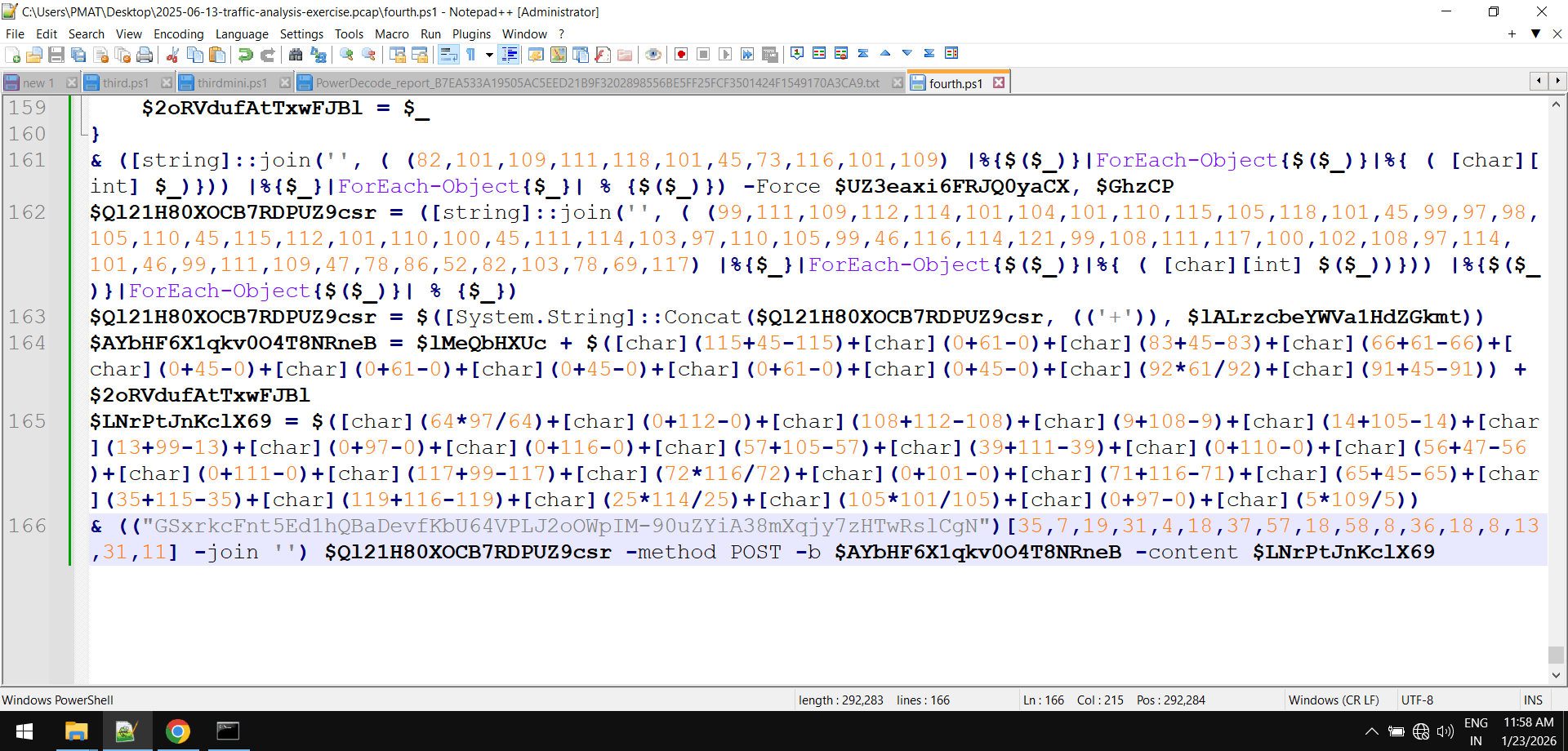
Task: Enable document monitoring with the eye icon
Action: coord(653,54)
